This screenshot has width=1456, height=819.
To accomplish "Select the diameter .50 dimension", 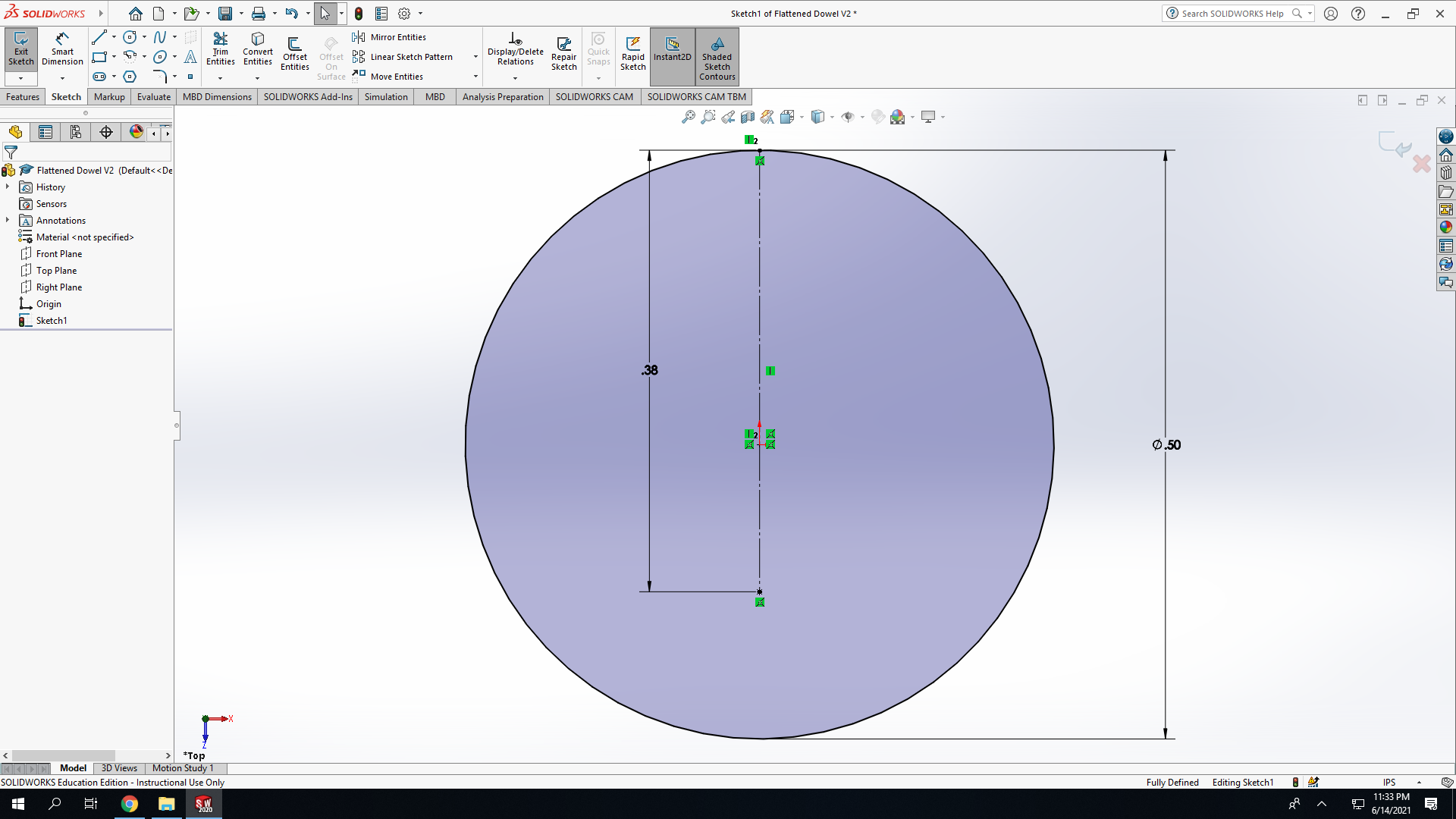I will point(1166,445).
